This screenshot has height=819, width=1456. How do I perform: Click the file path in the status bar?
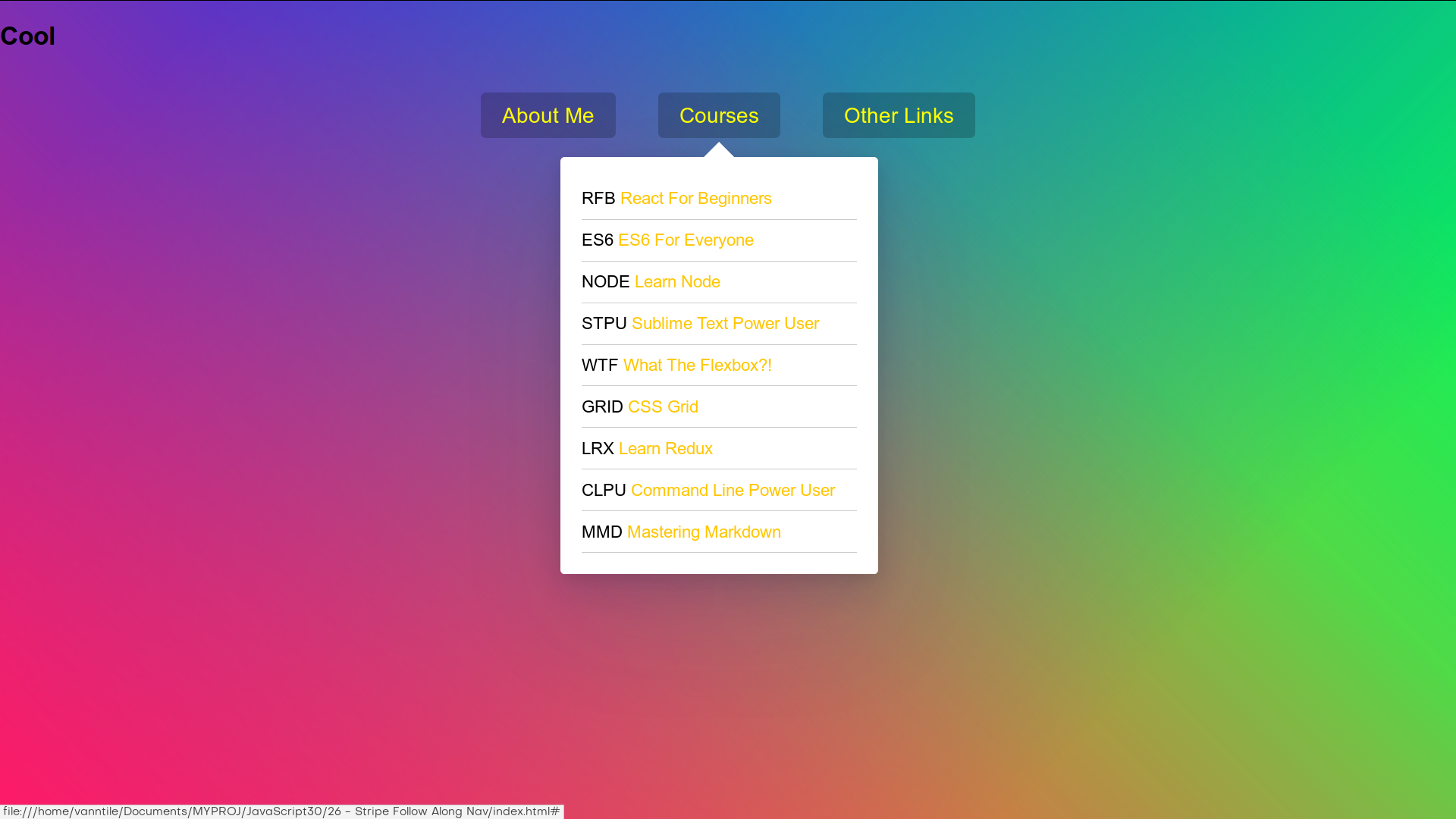(283, 811)
